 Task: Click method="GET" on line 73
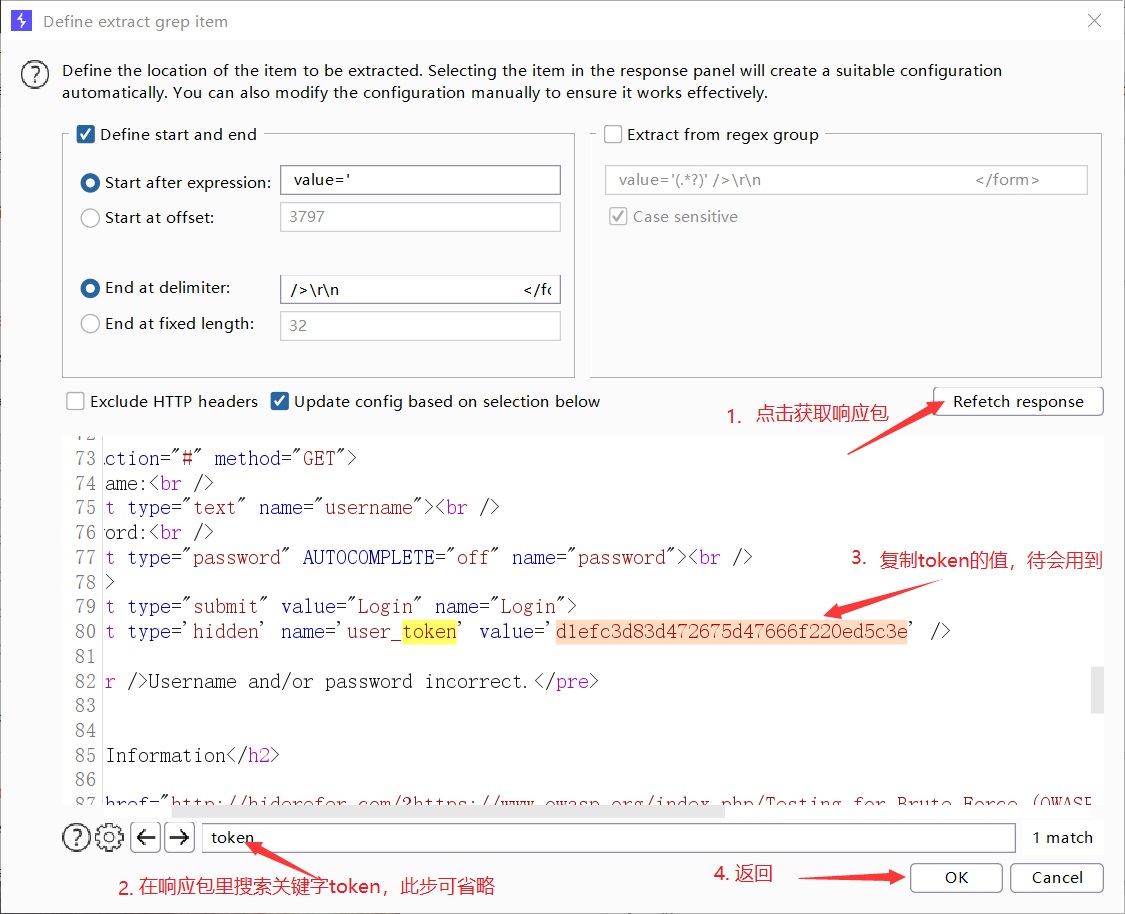tap(280, 458)
